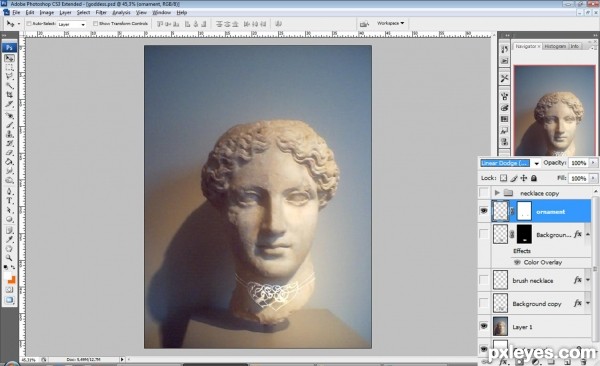
Task: Click the fx icon on brush necklace layer
Action: click(577, 280)
